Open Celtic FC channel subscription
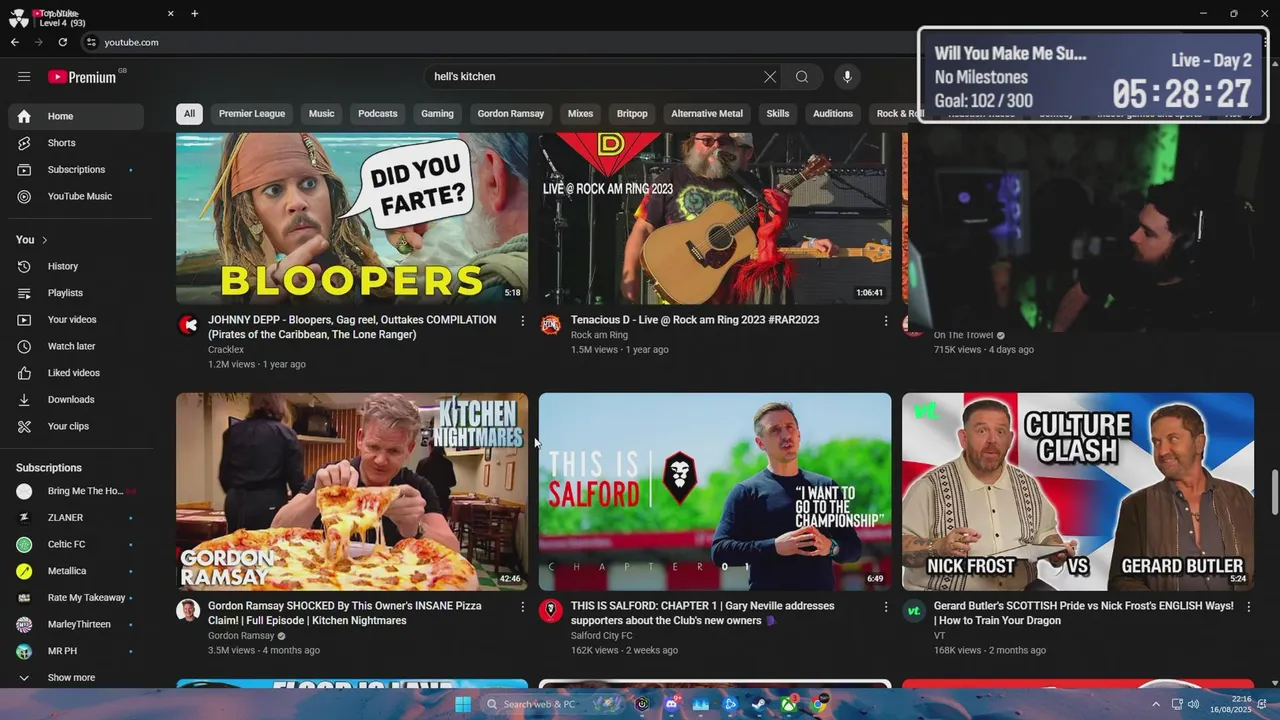Image resolution: width=1280 pixels, height=720 pixels. click(x=76, y=544)
